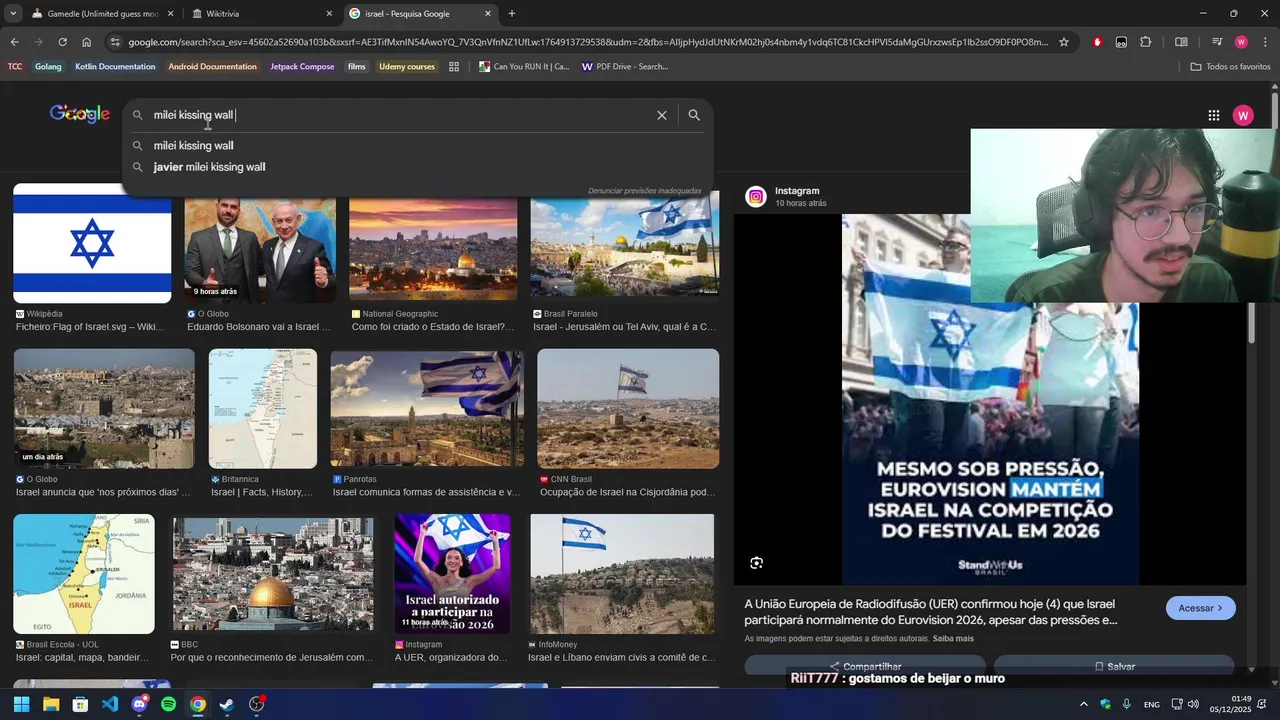Select first suggestion 'milei kissing wall'
Image resolution: width=1280 pixels, height=720 pixels.
coord(418,145)
